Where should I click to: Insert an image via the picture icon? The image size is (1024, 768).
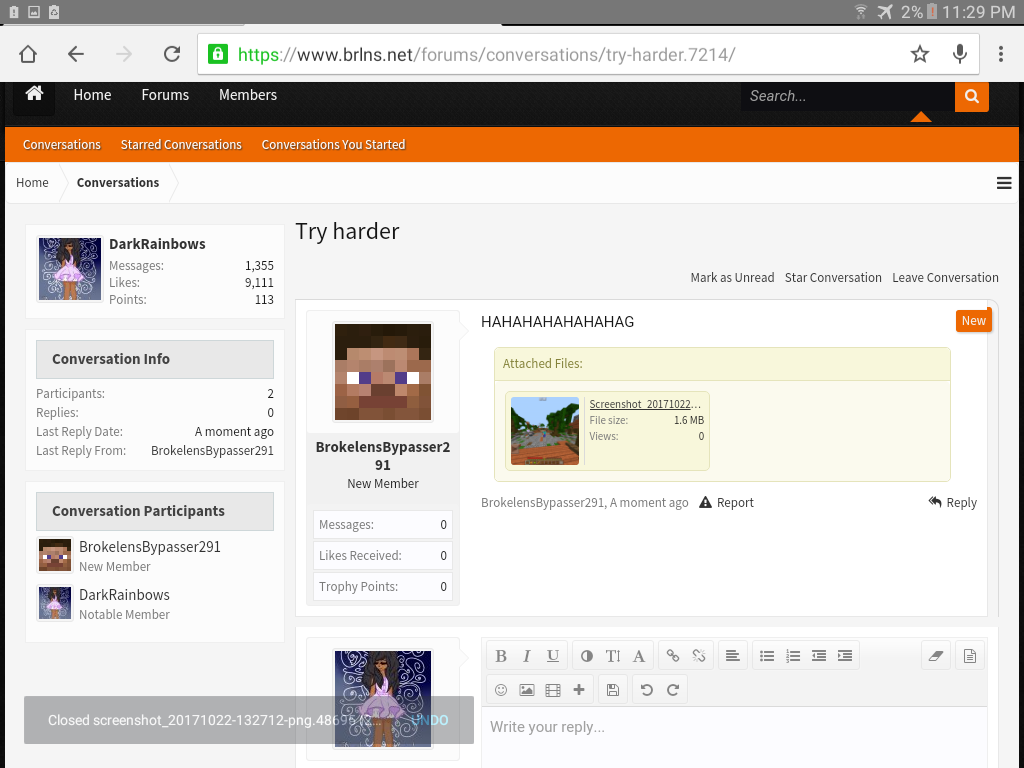tap(526, 690)
